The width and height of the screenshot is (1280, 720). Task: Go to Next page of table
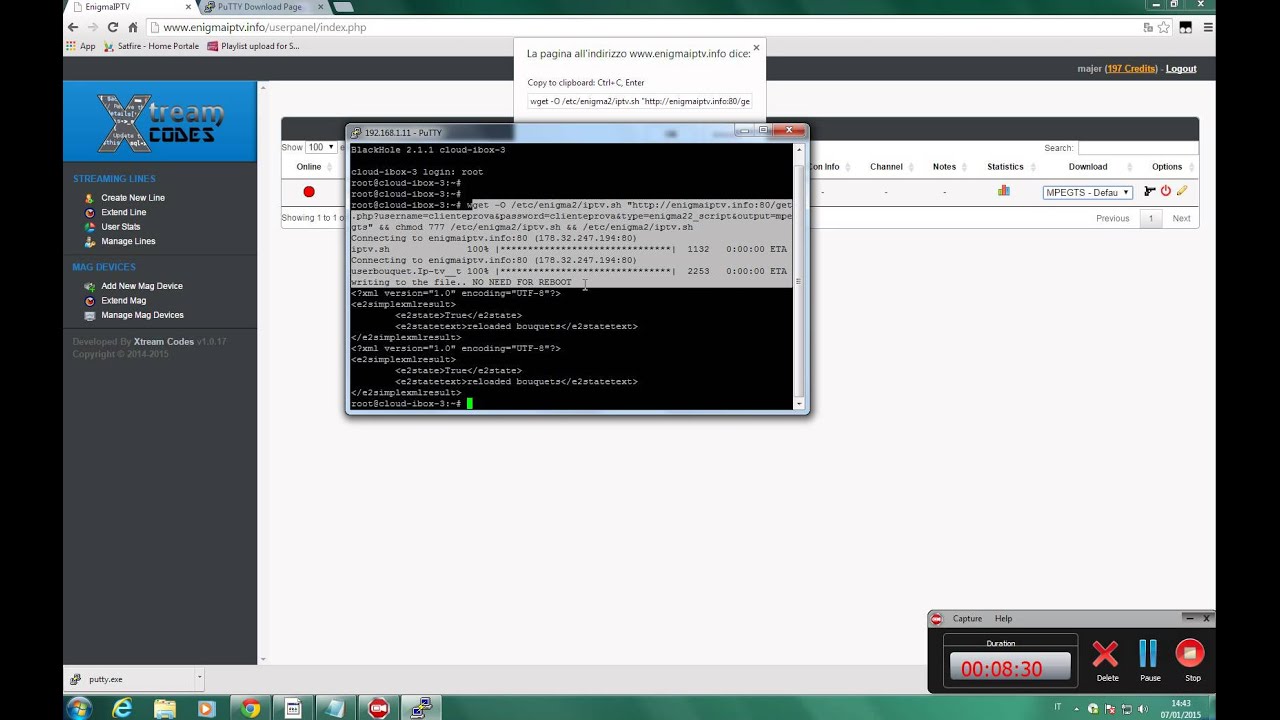(x=1181, y=218)
